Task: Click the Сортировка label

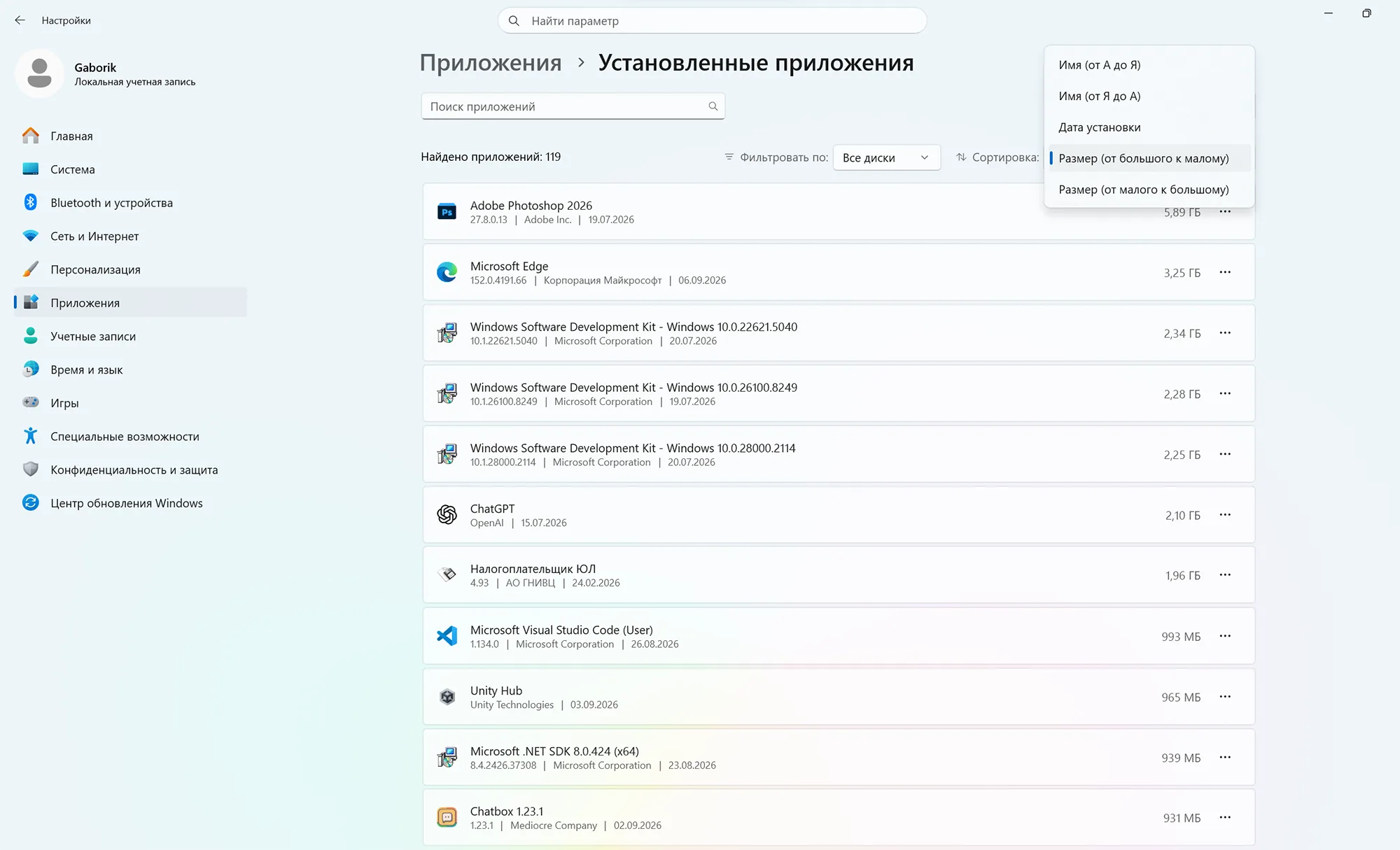Action: (x=1005, y=157)
